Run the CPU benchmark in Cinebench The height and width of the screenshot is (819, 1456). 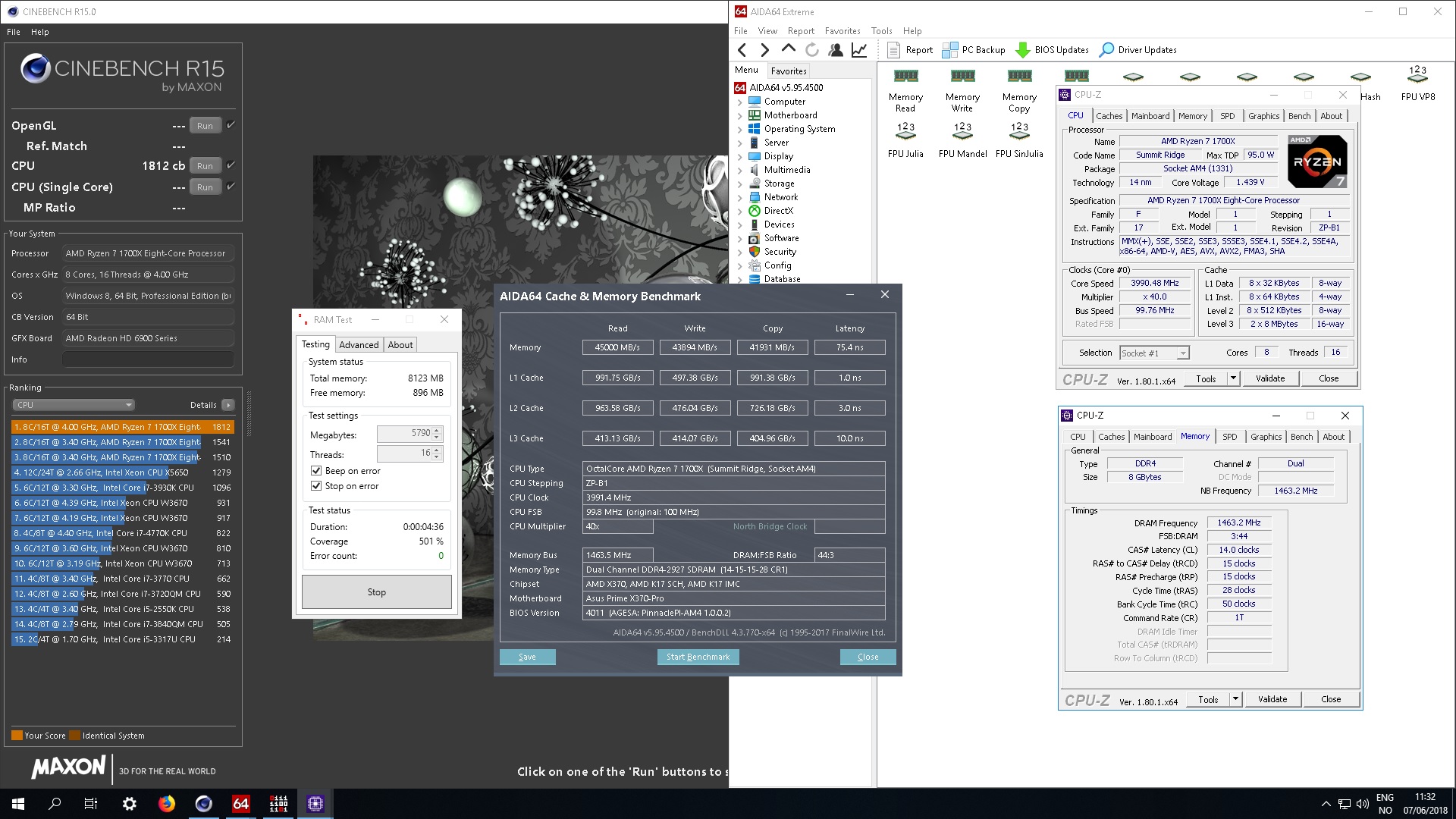click(x=205, y=165)
